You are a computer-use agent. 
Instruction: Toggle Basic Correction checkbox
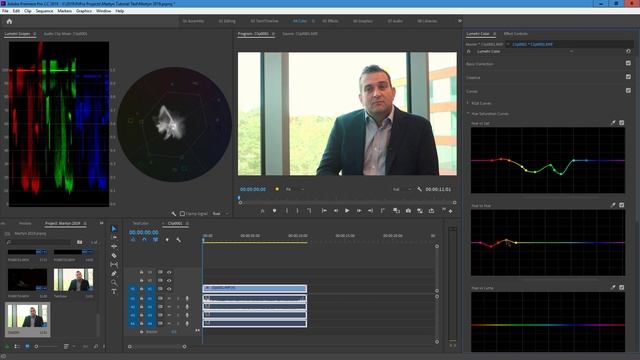pyautogui.click(x=628, y=63)
